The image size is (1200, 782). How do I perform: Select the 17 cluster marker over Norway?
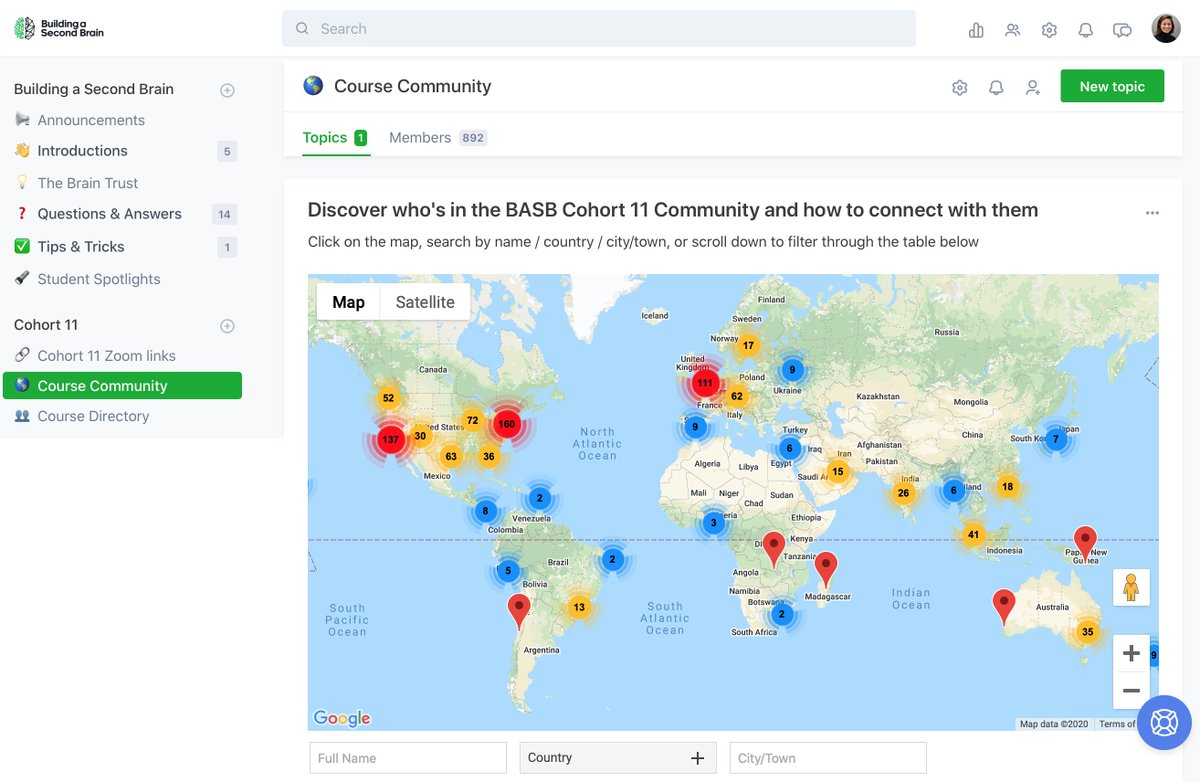[747, 346]
